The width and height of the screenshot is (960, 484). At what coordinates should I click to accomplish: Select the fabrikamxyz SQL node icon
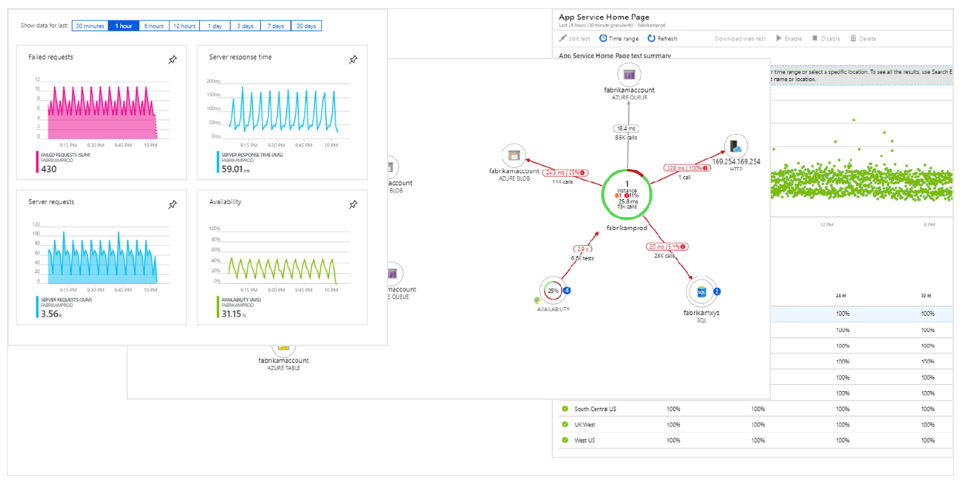pos(702,292)
